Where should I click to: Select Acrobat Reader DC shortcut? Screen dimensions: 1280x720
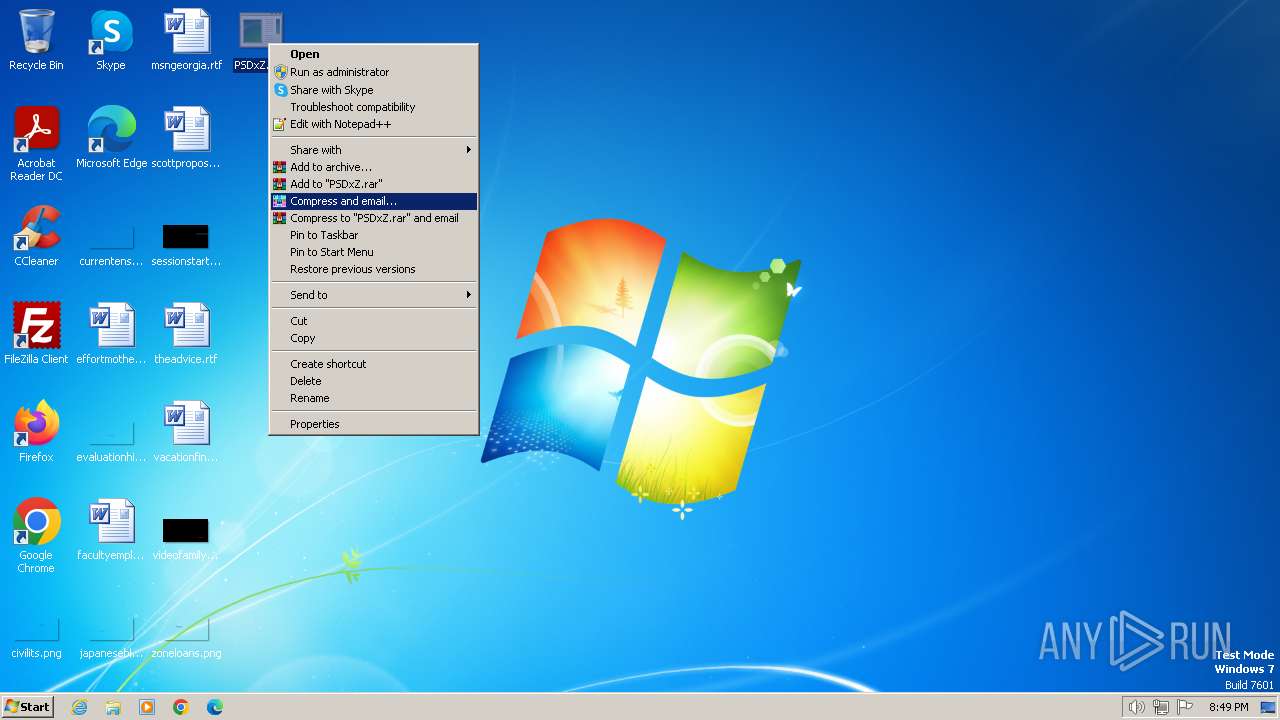point(36,144)
